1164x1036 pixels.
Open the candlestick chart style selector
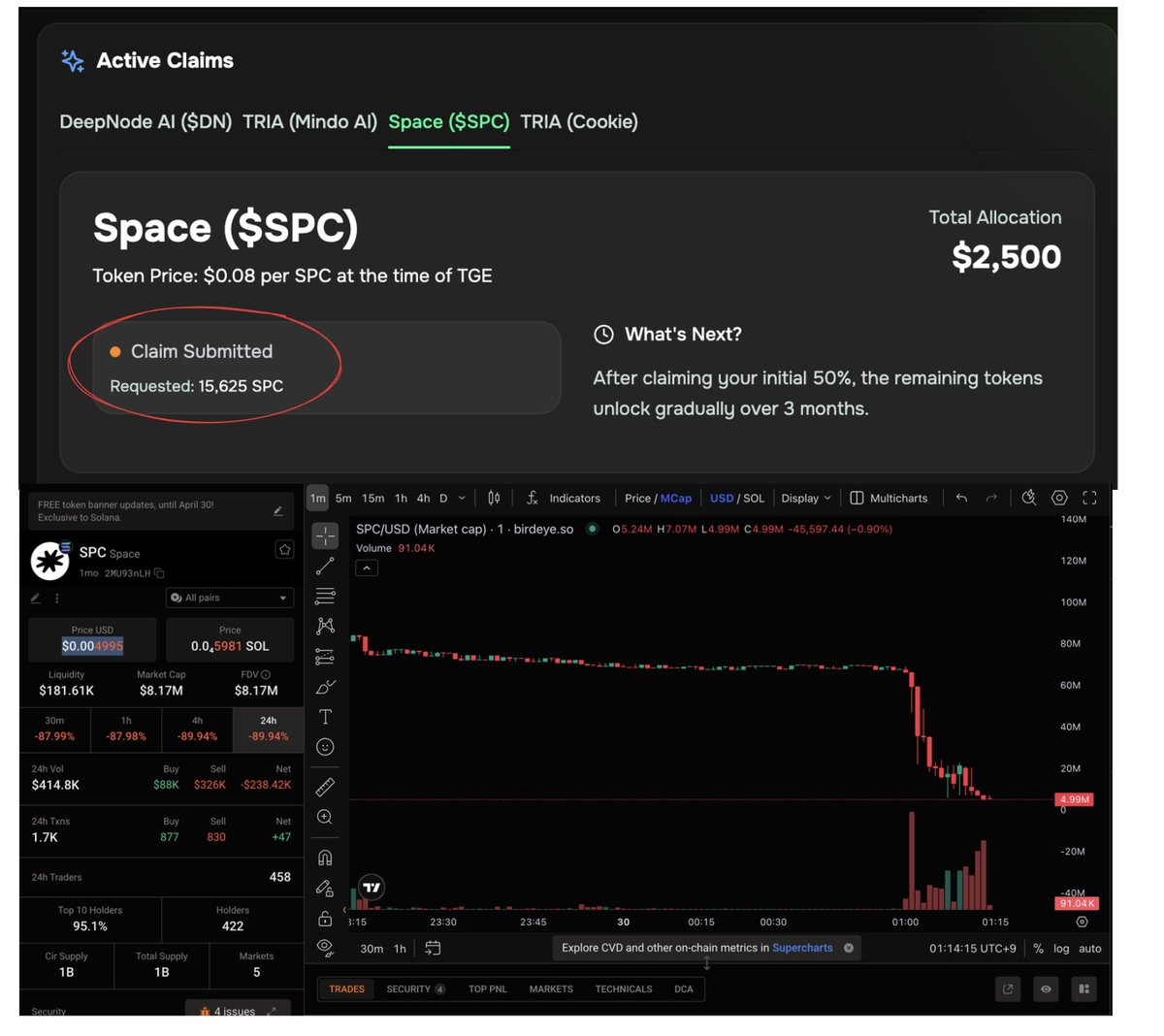(494, 498)
